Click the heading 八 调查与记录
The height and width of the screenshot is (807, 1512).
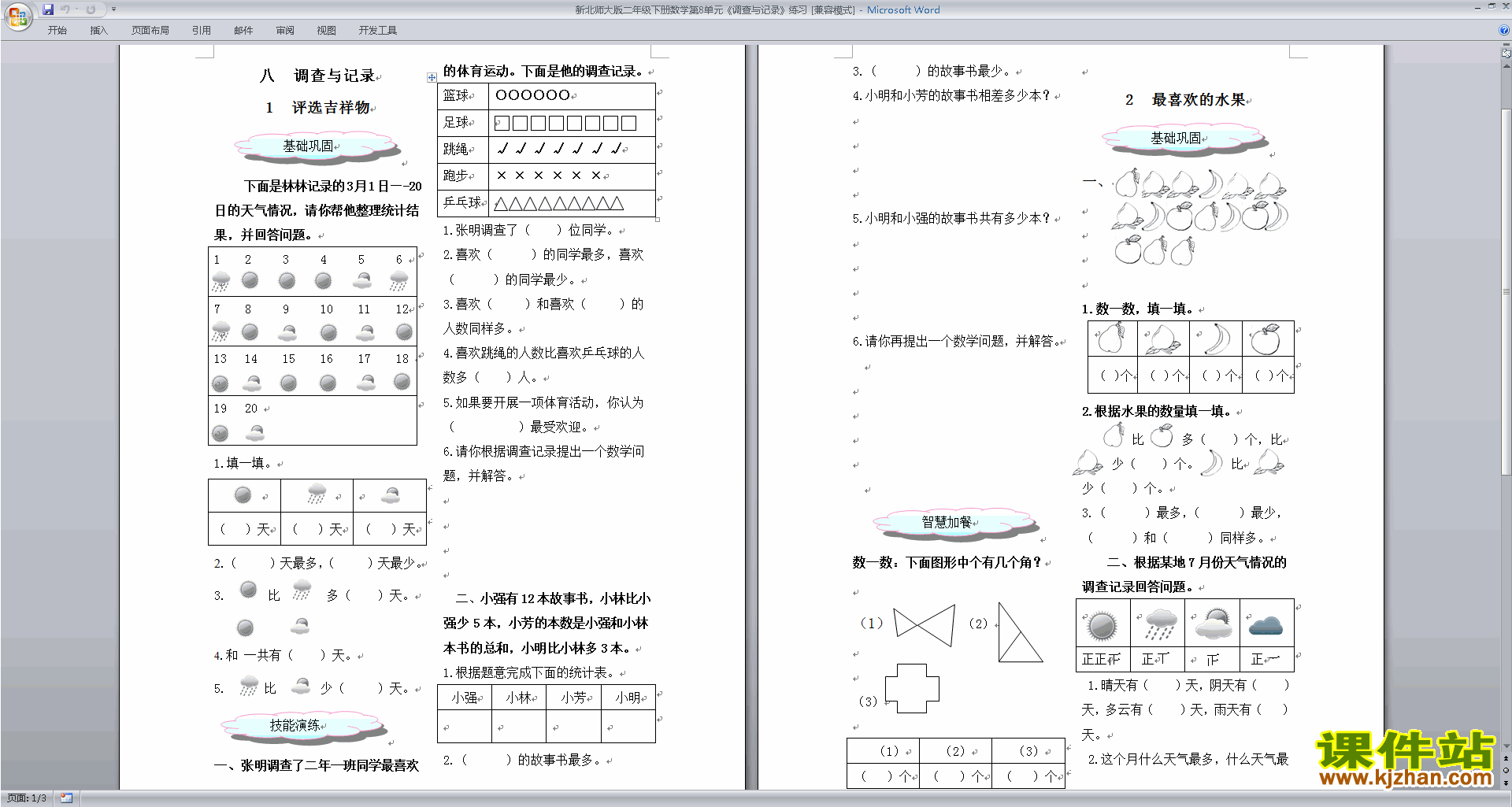[317, 76]
